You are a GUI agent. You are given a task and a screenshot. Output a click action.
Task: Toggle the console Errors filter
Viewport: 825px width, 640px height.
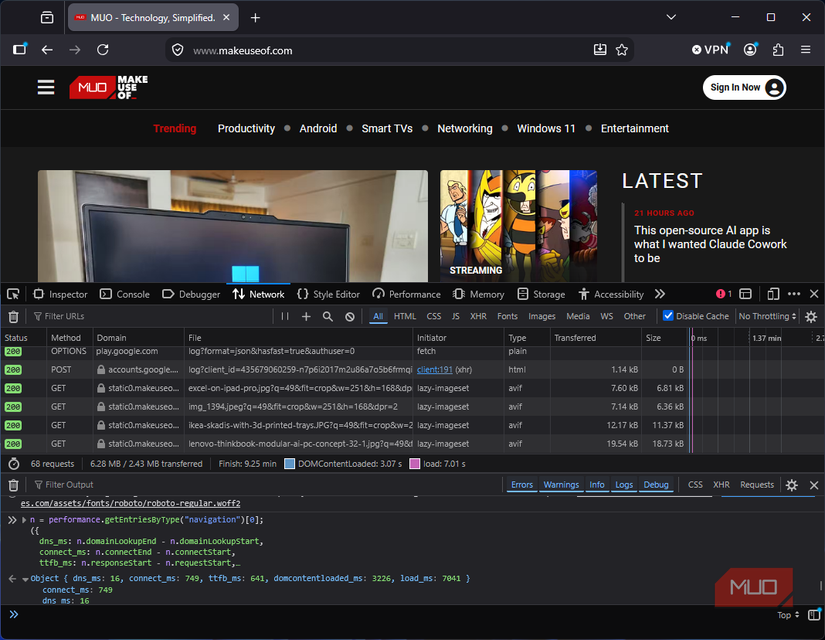(522, 485)
